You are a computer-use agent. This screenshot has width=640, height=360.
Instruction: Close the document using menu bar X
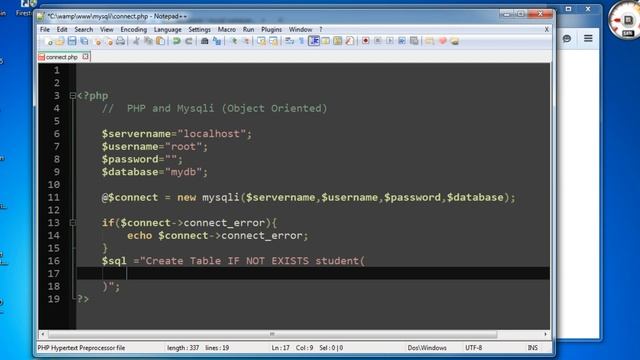coord(547,29)
